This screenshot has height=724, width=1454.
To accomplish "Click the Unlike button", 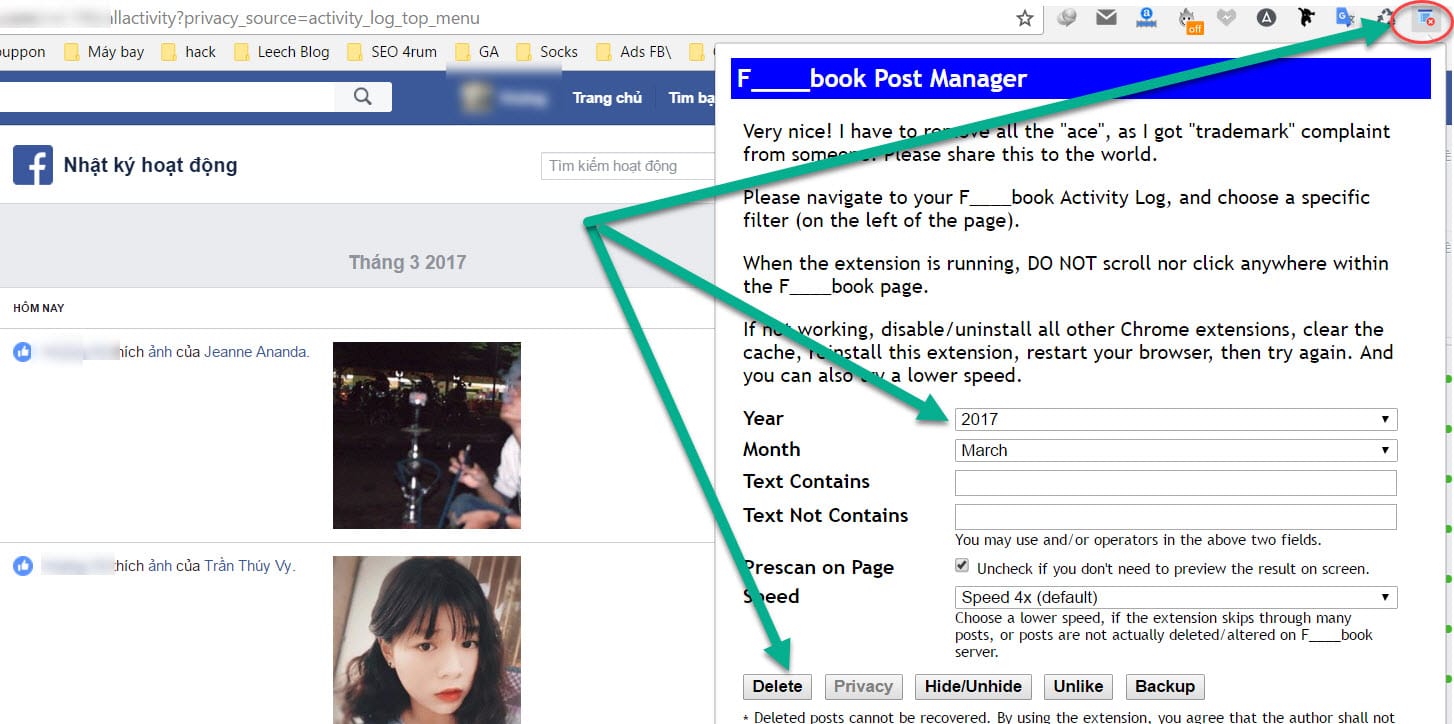I will coord(1078,686).
